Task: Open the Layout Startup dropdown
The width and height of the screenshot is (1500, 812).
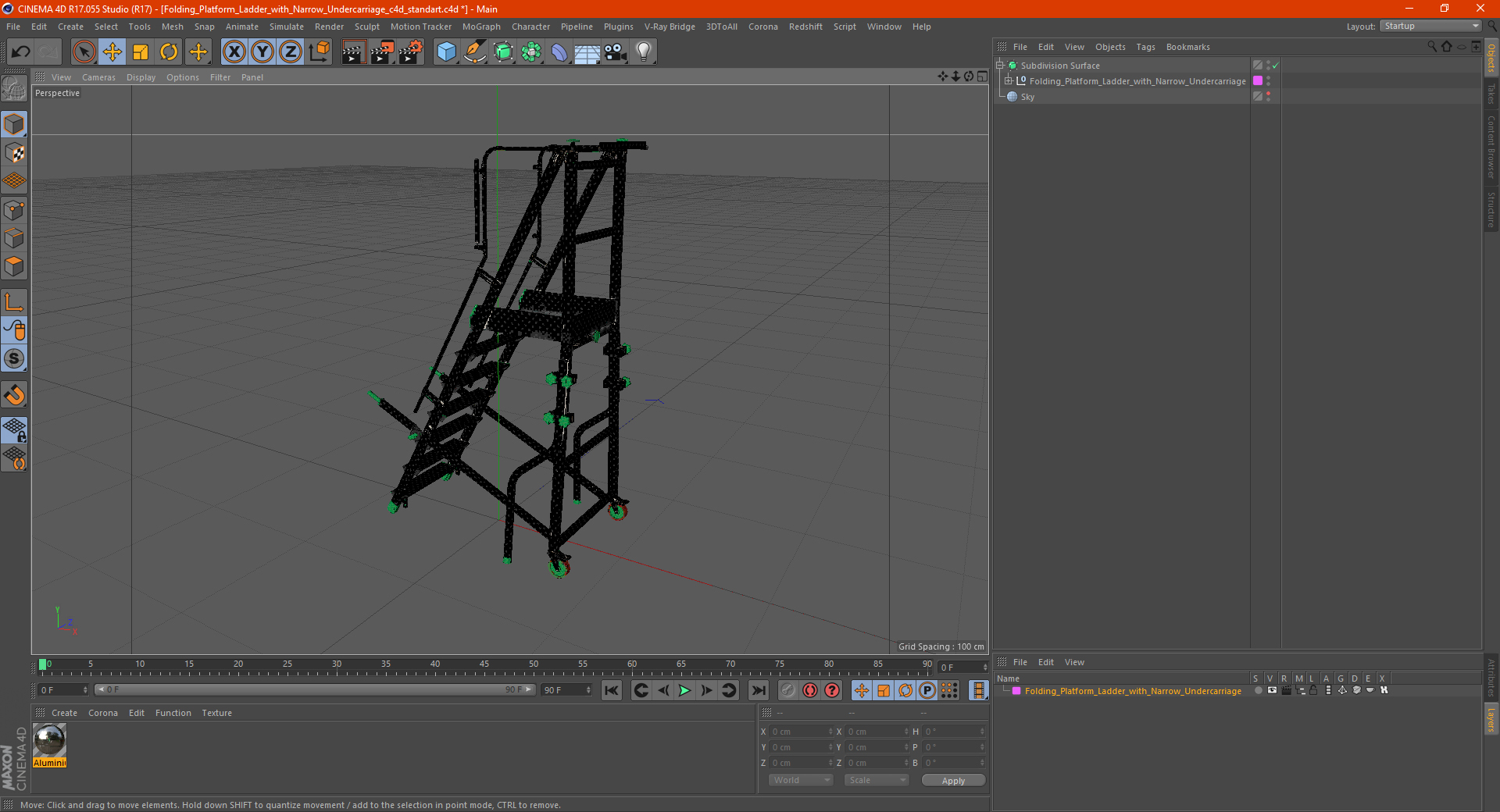Action: point(1430,26)
